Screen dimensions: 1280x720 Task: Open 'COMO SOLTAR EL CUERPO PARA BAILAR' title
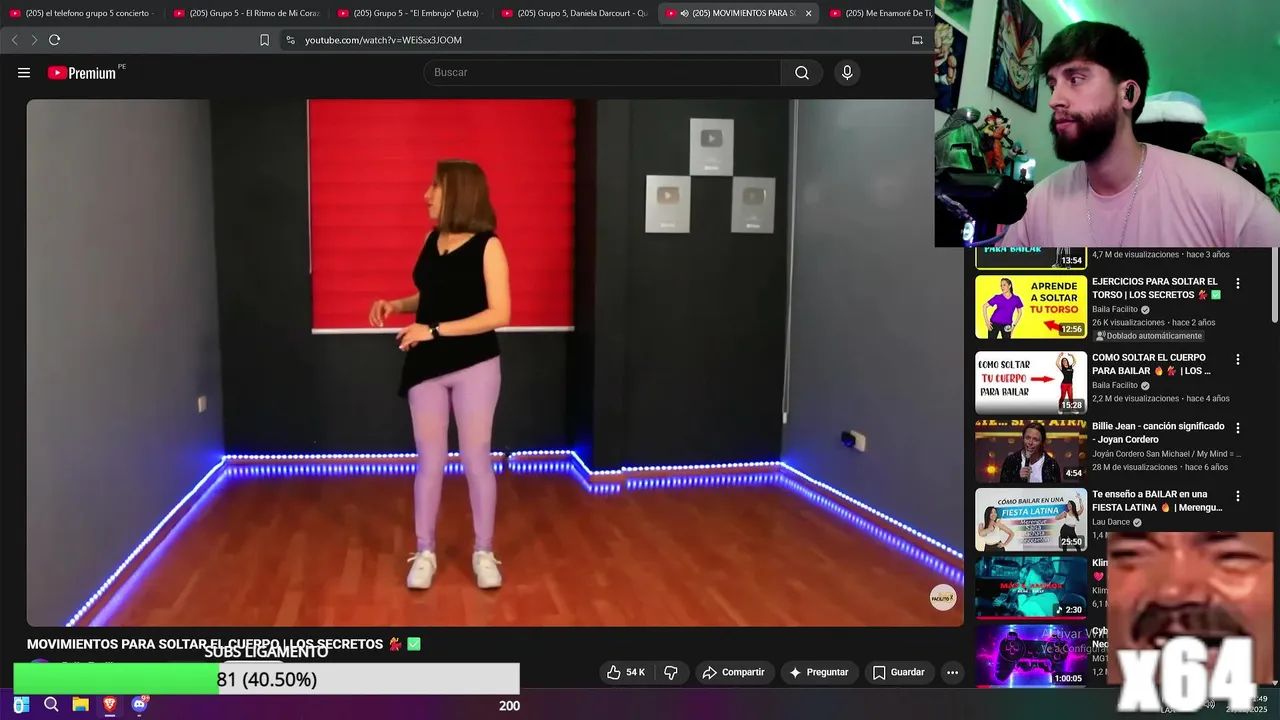coord(1151,364)
